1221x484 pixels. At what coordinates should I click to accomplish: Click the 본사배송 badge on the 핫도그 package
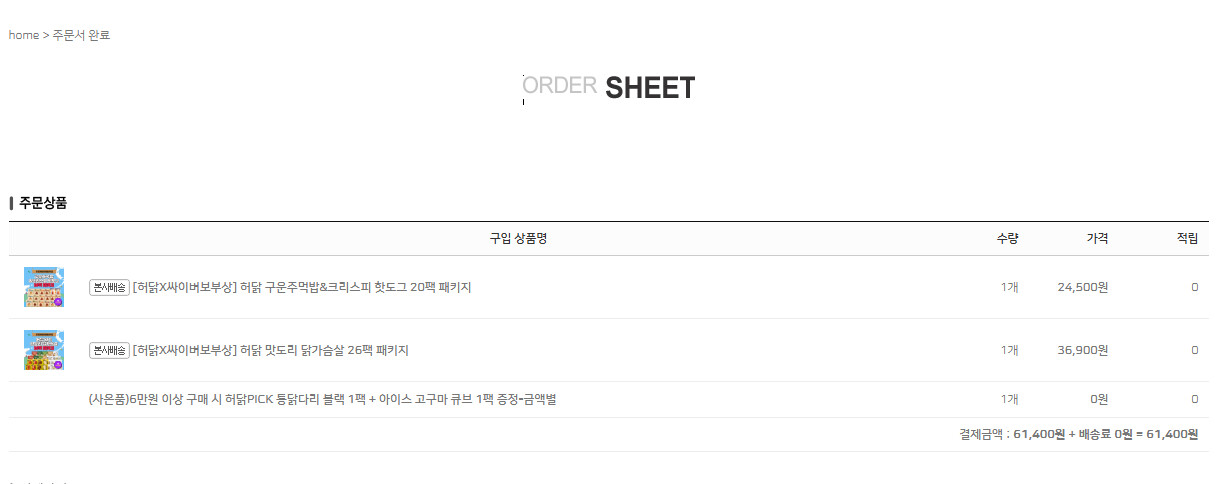(109, 287)
